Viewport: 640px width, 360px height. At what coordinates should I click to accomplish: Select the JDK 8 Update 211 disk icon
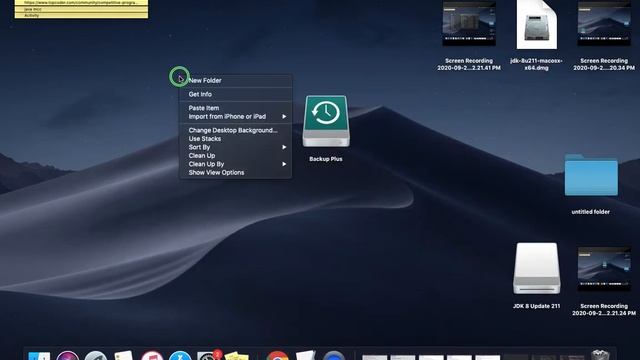(536, 269)
